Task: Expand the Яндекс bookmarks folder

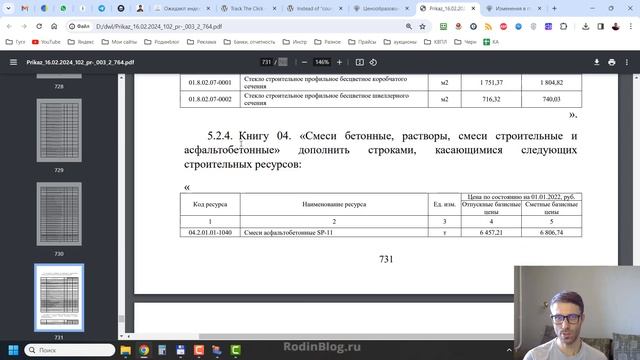Action: (80, 42)
